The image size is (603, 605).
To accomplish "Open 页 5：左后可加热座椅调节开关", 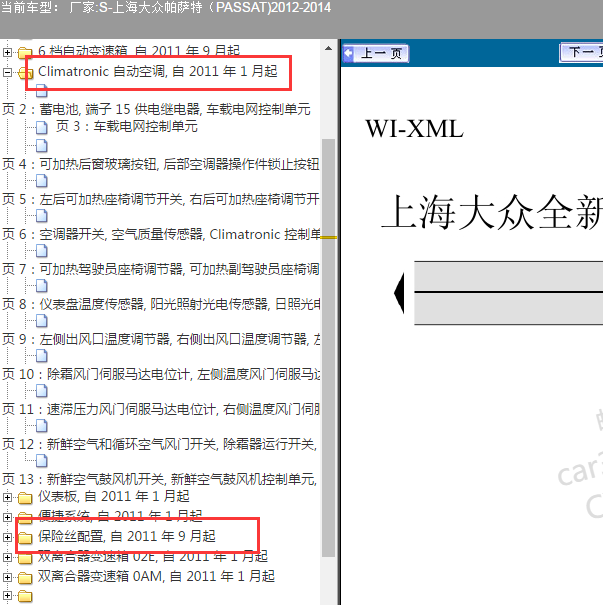I will 160,199.
